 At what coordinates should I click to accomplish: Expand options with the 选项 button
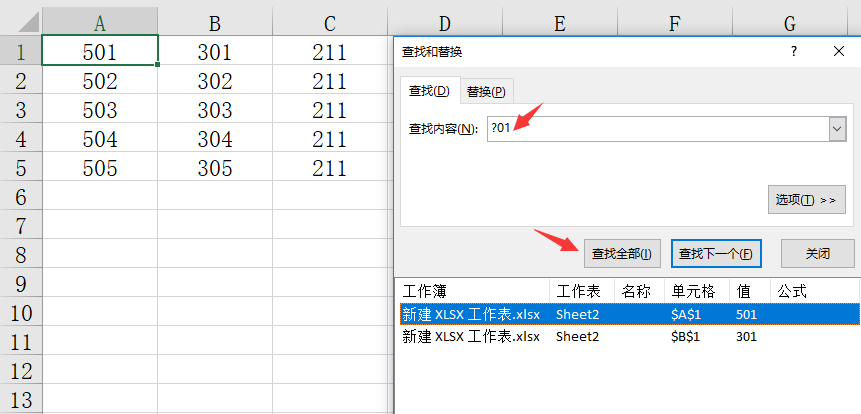pos(804,200)
